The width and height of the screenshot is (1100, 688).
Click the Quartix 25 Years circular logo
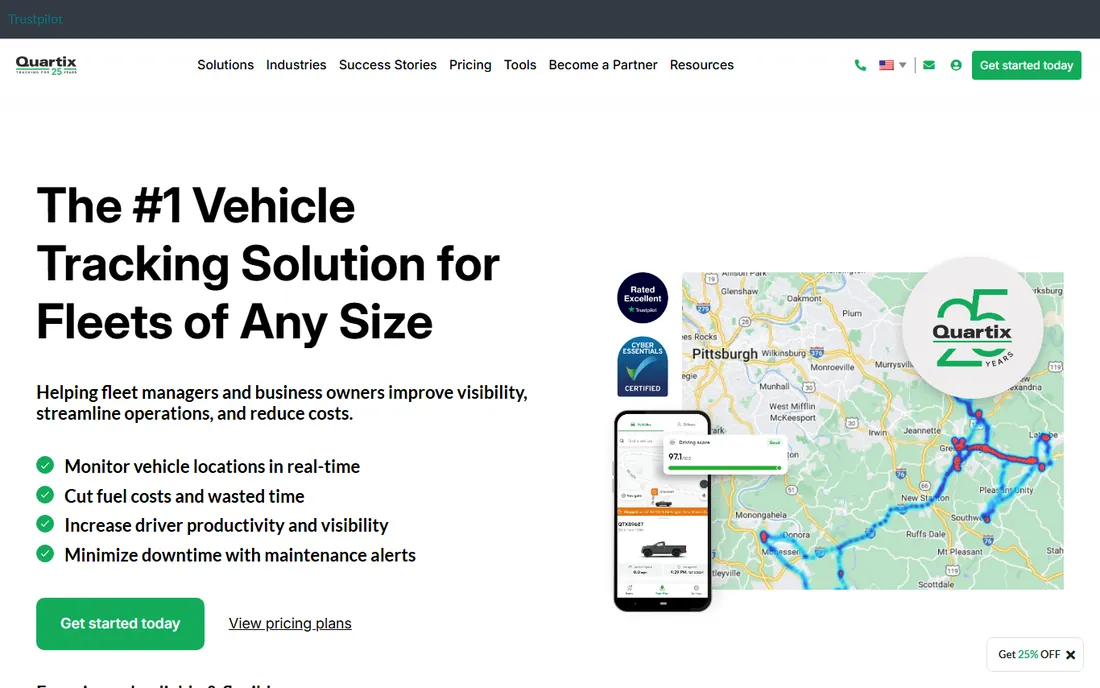(972, 328)
